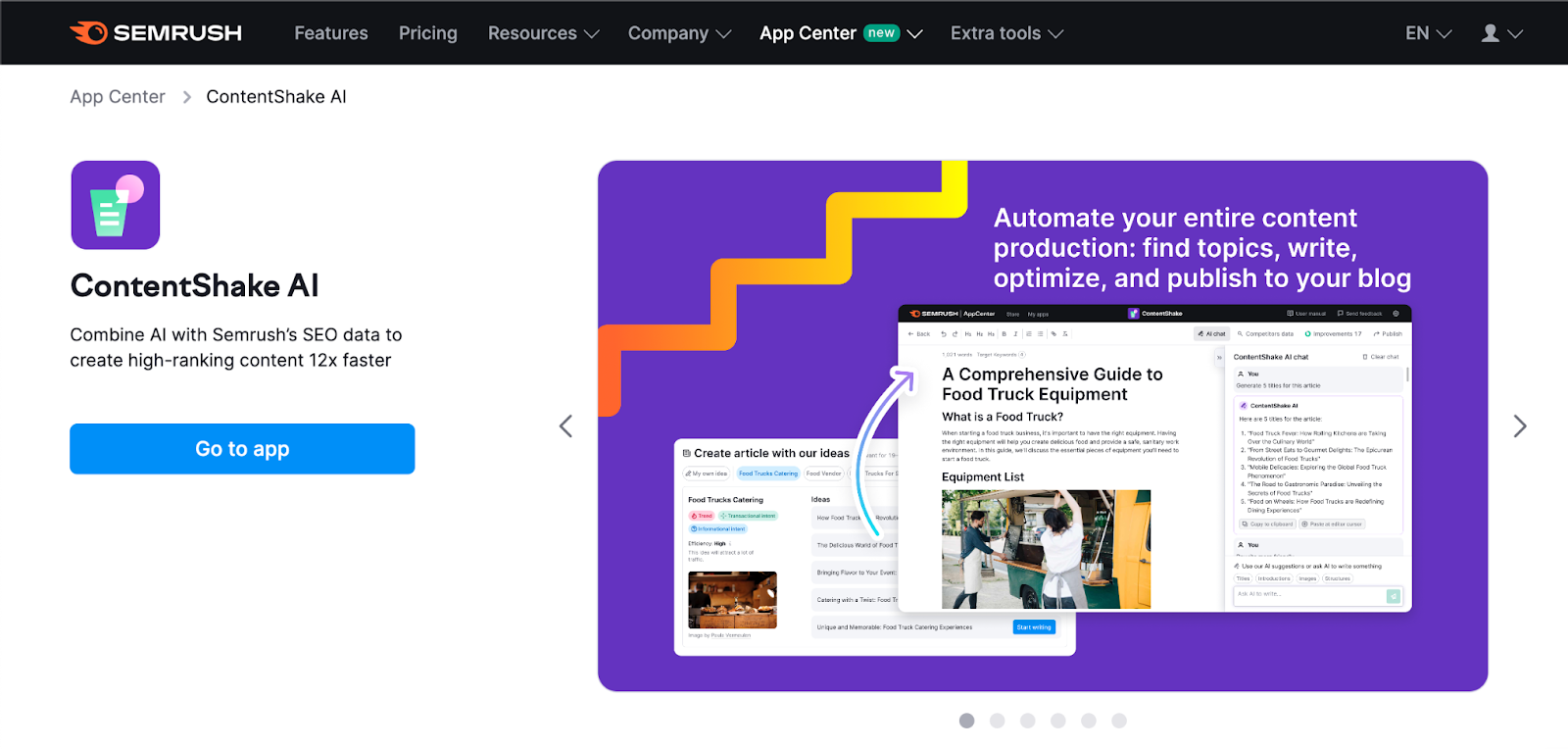Image resolution: width=1568 pixels, height=749 pixels.
Task: Open the EN language selector
Action: [x=1428, y=33]
